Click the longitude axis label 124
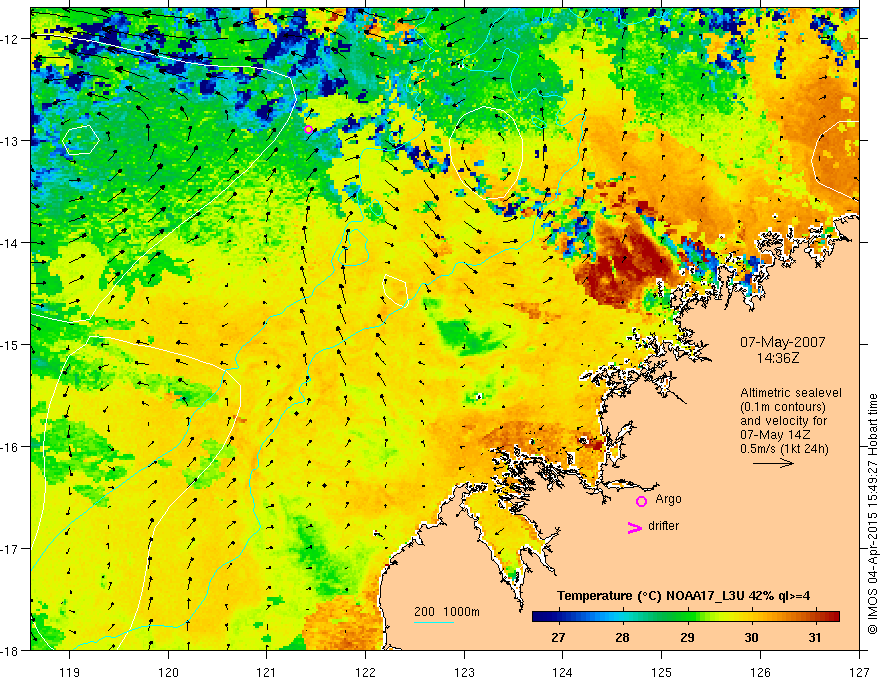Viewport: 880px width, 680px height. click(563, 672)
